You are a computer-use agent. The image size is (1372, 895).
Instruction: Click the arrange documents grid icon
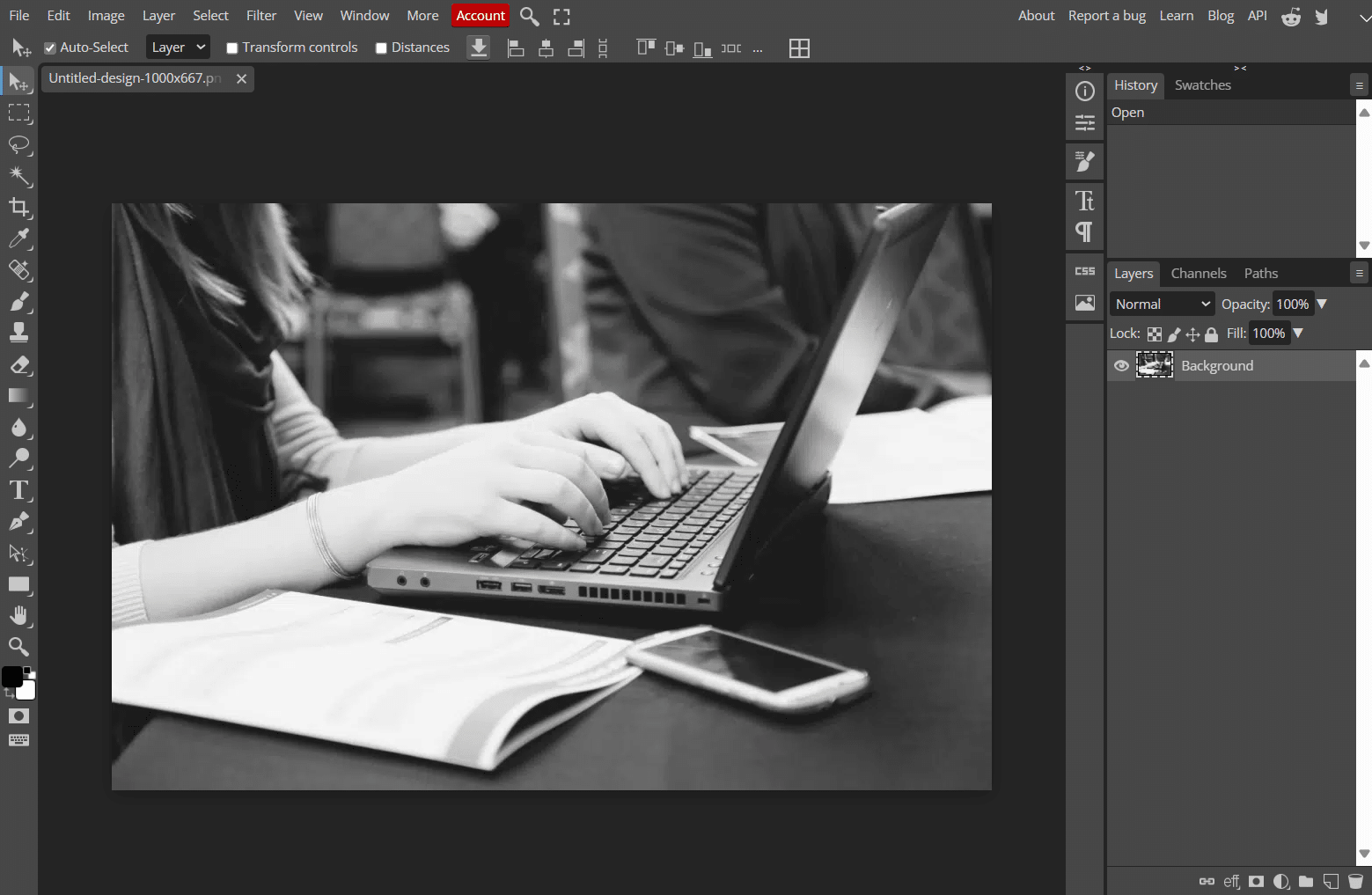[x=799, y=48]
